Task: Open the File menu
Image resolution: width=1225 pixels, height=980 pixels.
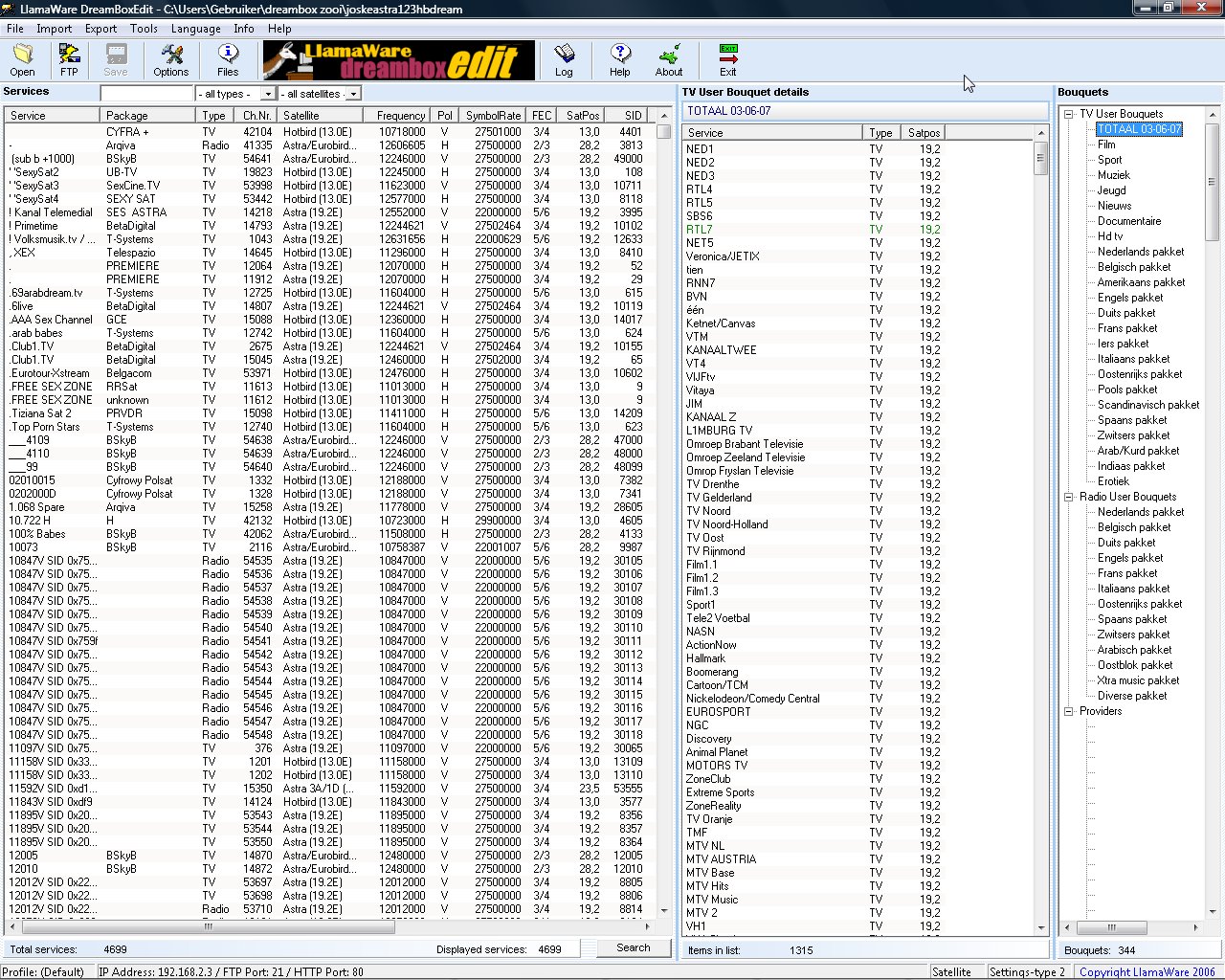Action: (15, 29)
